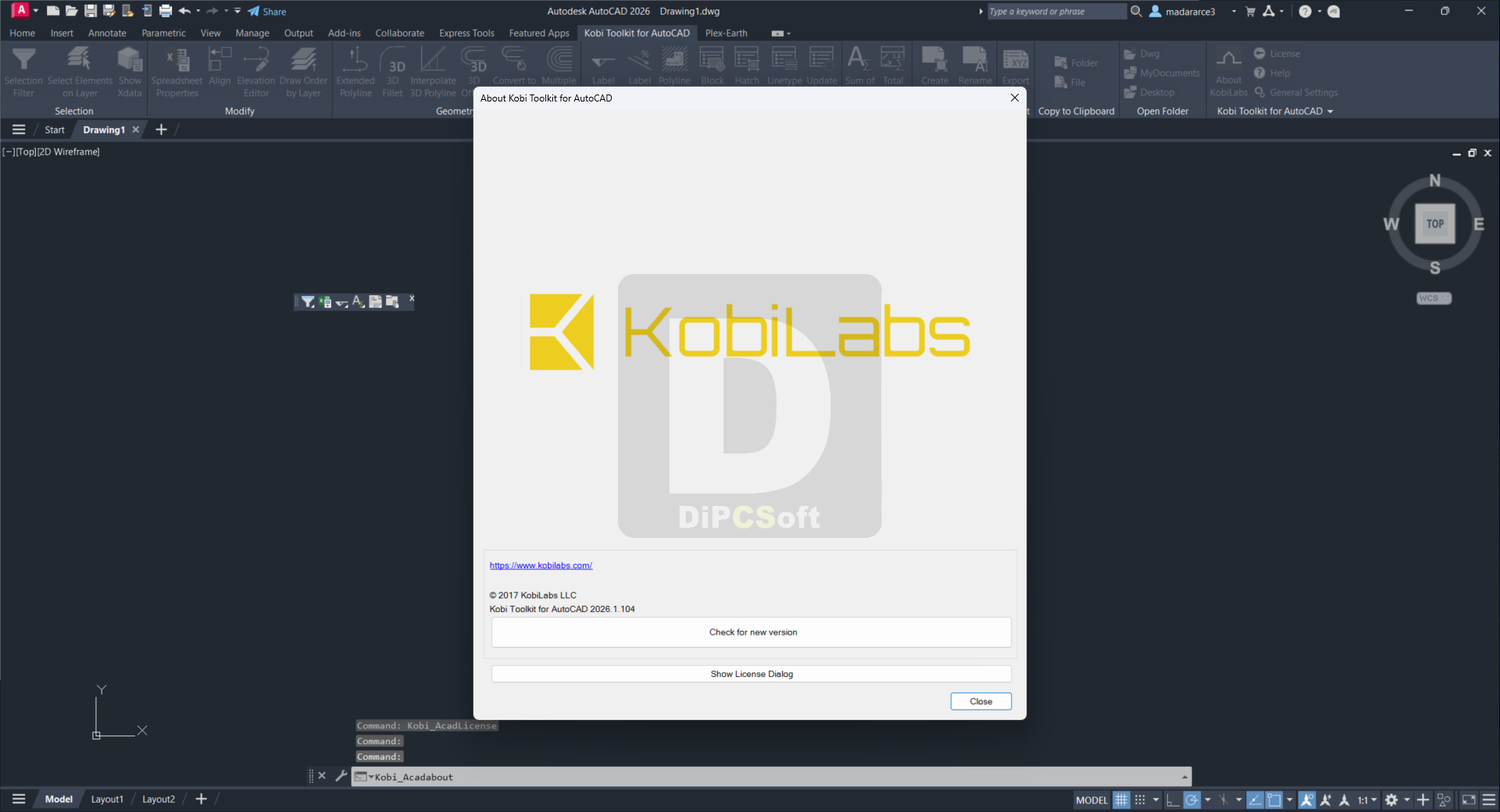
Task: Click the About KobiLabs ribbon button
Action: tap(1228, 72)
